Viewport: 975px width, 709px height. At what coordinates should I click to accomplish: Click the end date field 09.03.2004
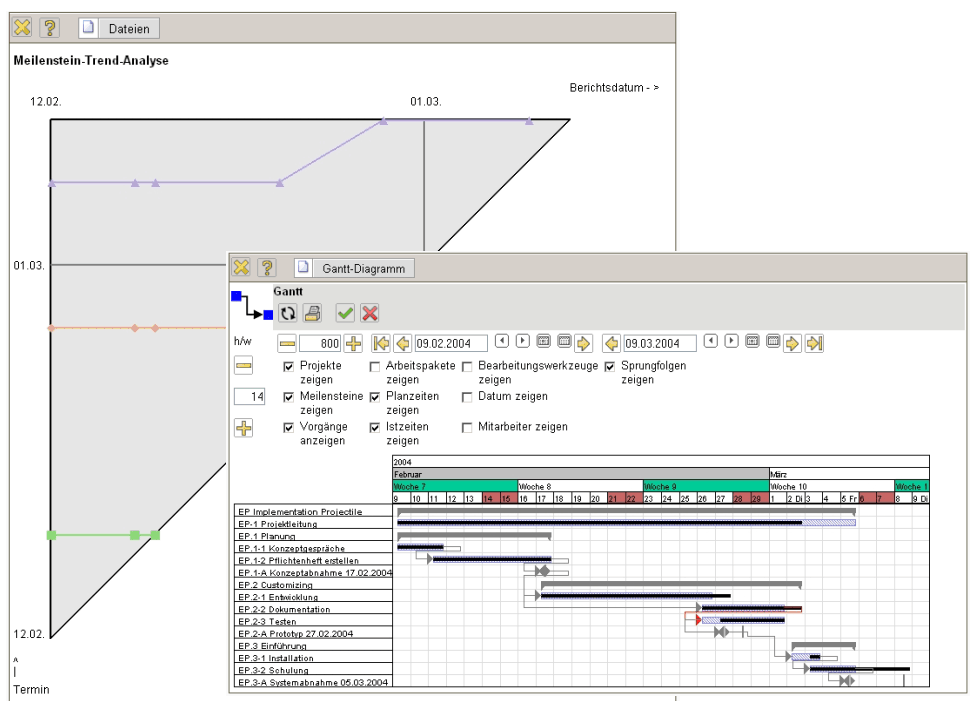point(660,343)
